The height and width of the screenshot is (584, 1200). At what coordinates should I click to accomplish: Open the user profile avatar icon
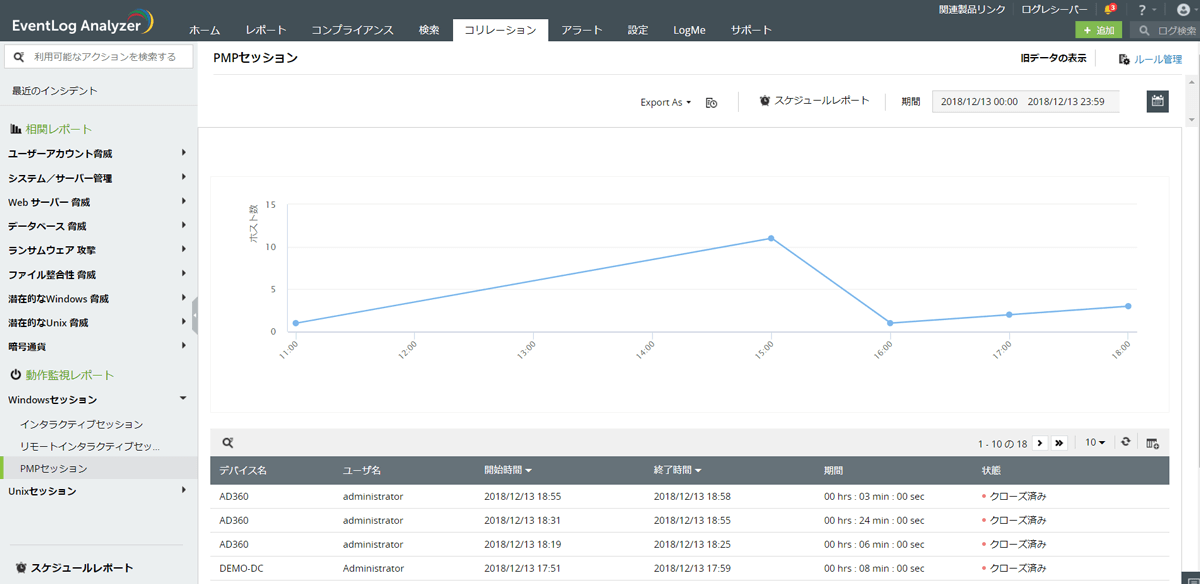point(1180,9)
